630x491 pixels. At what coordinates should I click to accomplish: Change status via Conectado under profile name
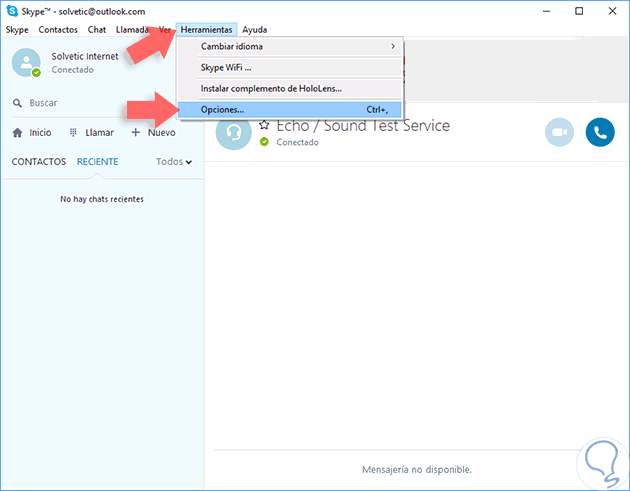tap(72, 70)
